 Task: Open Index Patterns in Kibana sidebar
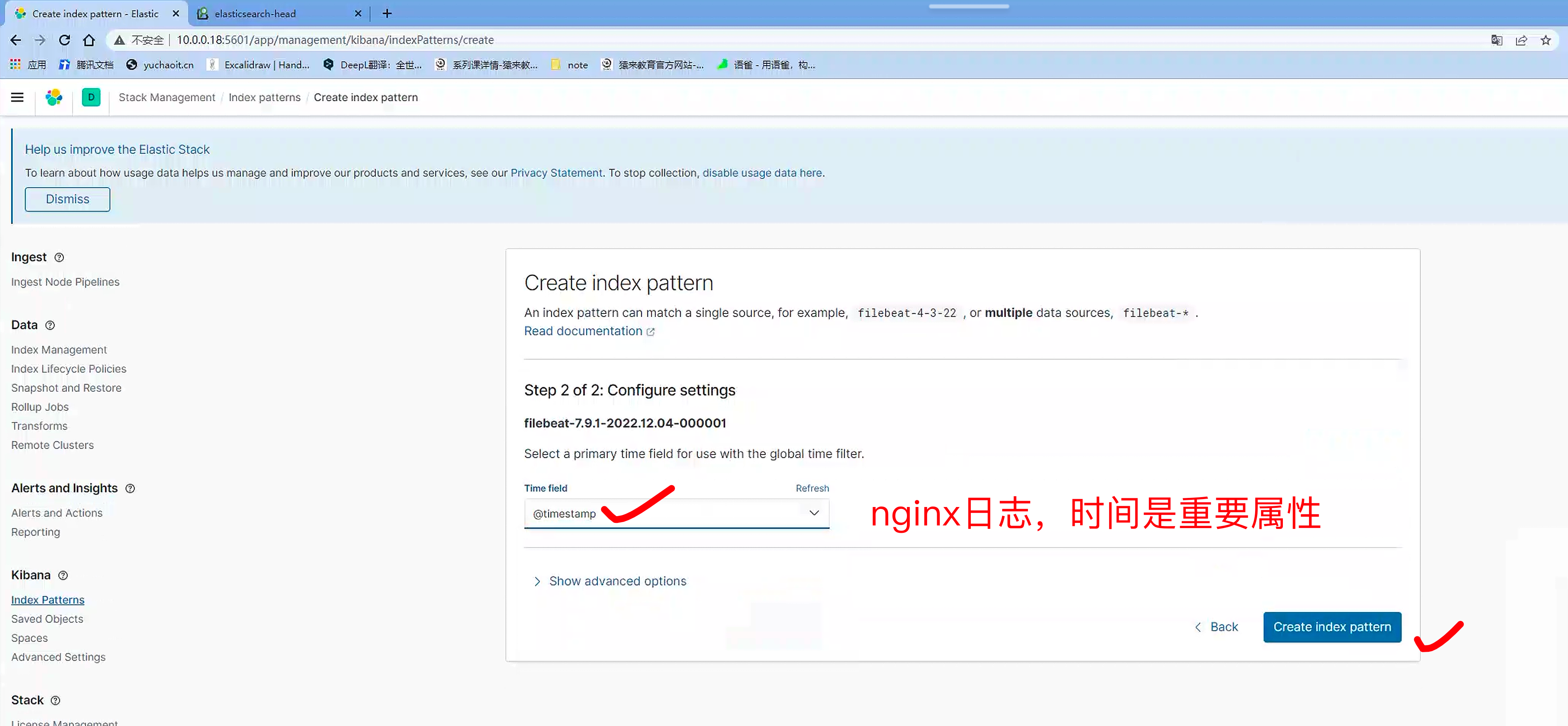pos(48,600)
